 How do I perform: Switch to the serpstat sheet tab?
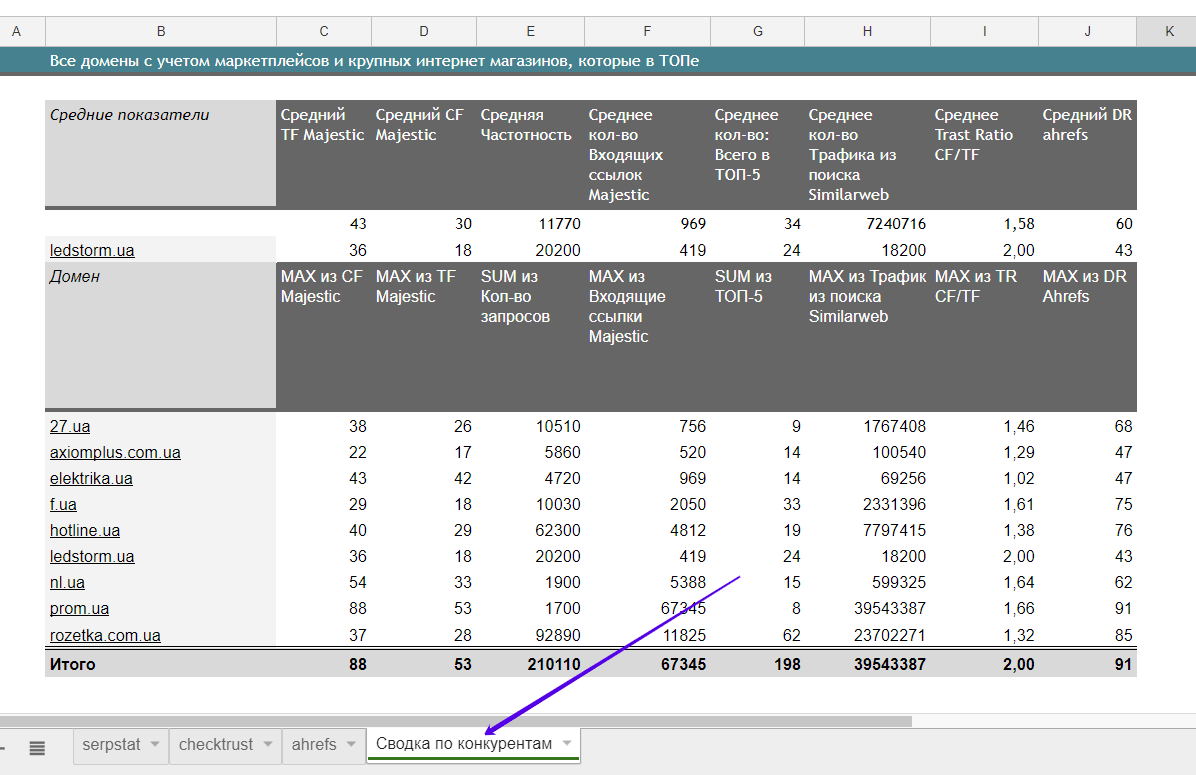tap(111, 745)
